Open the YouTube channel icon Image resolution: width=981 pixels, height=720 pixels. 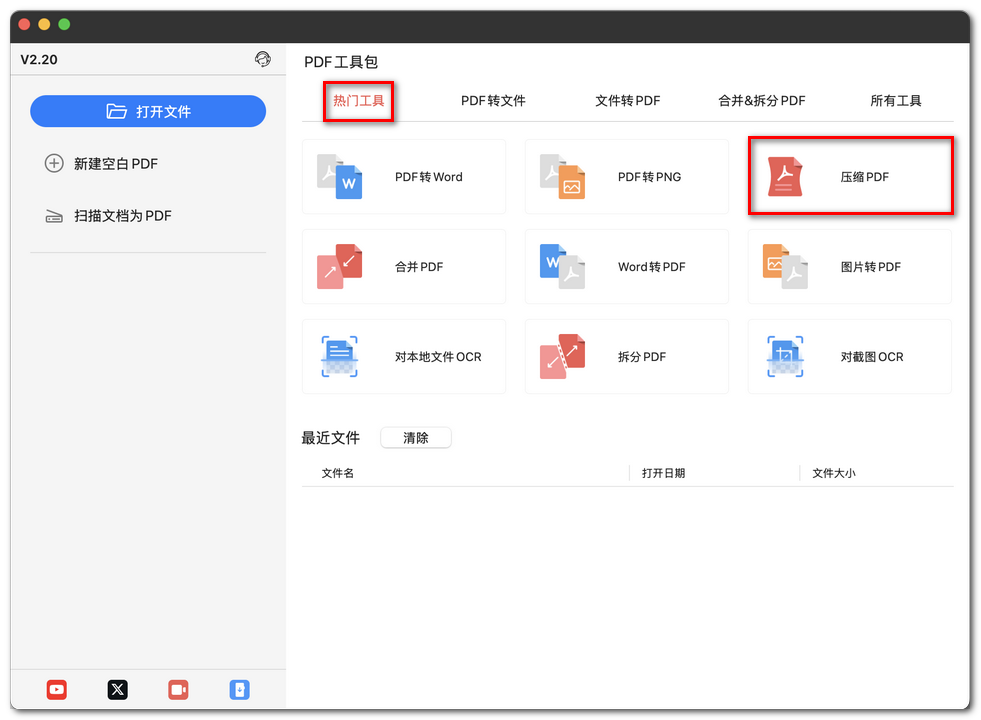coord(56,689)
